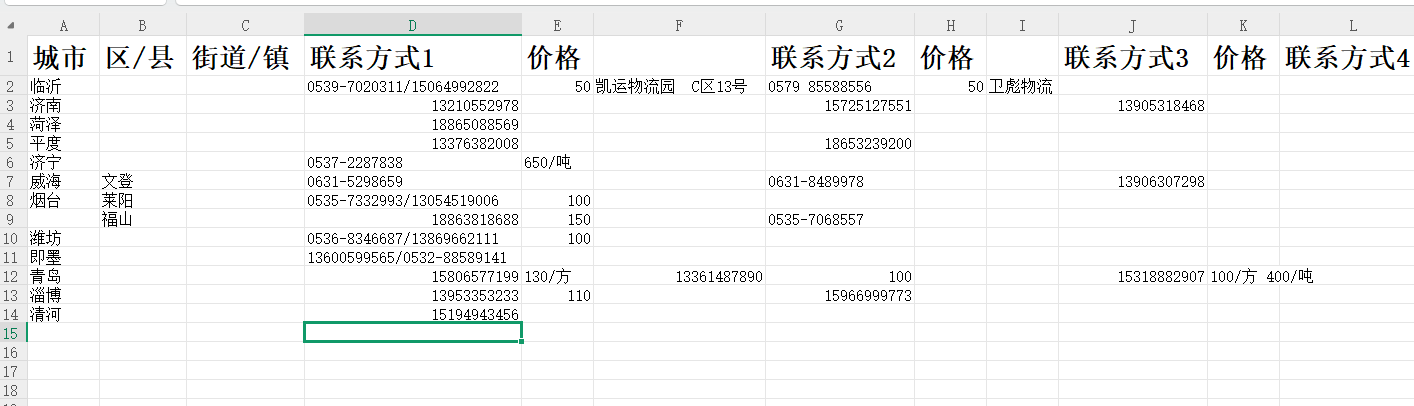This screenshot has width=1414, height=406.
Task: Select the column D header
Action: click(x=412, y=25)
